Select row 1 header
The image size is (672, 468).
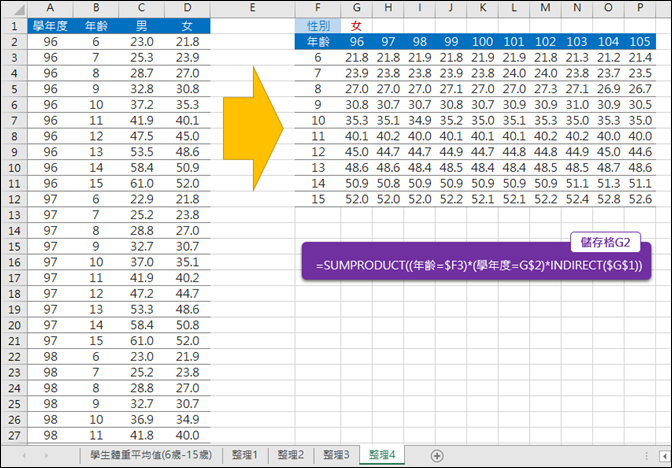tap(14, 26)
